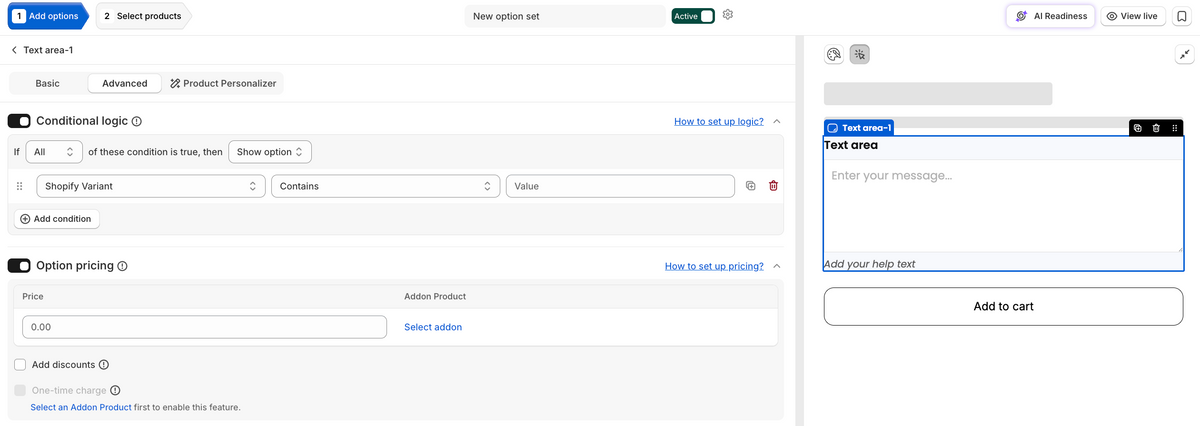
Task: Open the Contains operator dropdown
Action: tap(386, 186)
